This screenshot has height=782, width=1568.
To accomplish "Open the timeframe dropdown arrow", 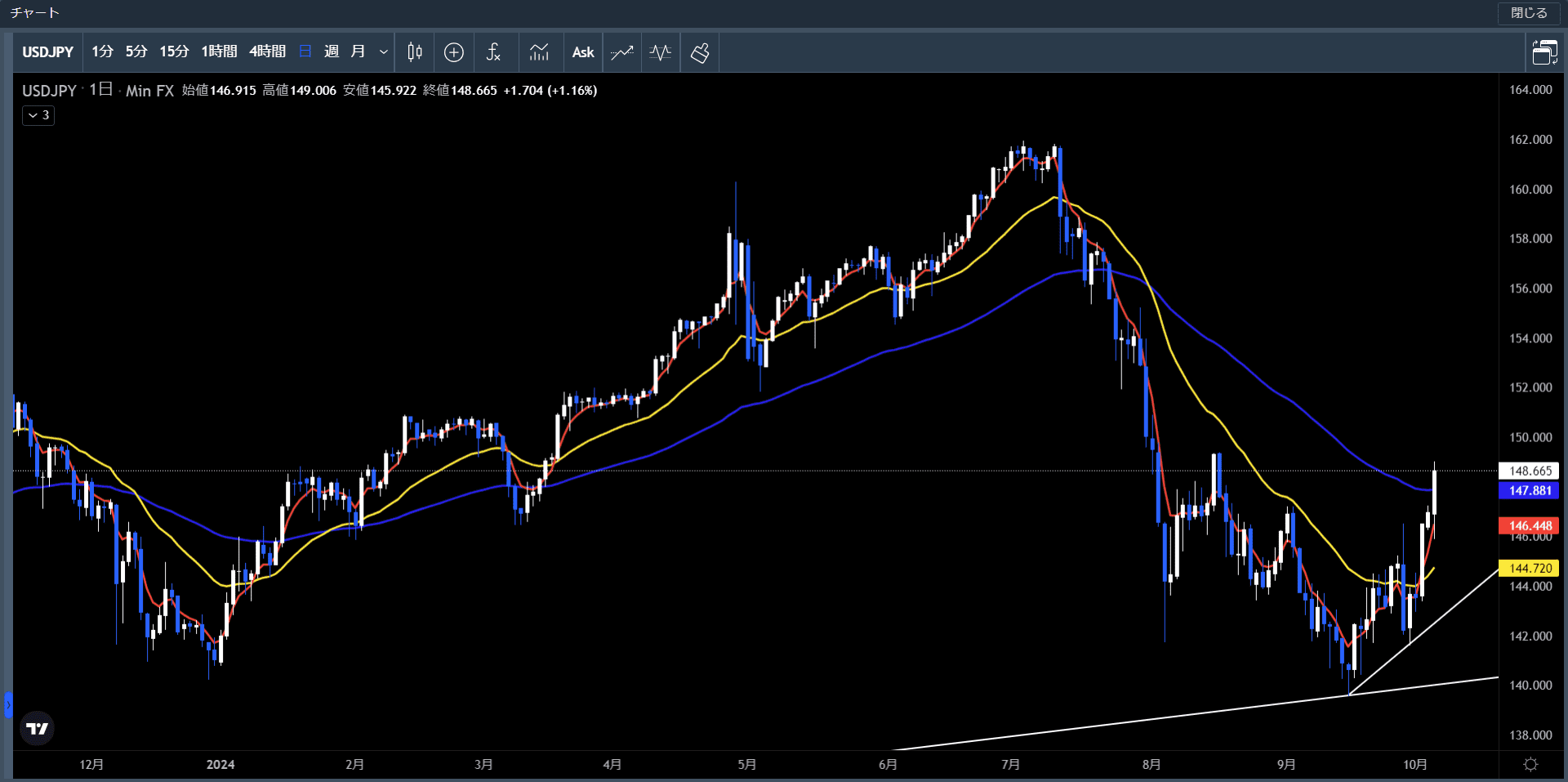I will (x=383, y=51).
